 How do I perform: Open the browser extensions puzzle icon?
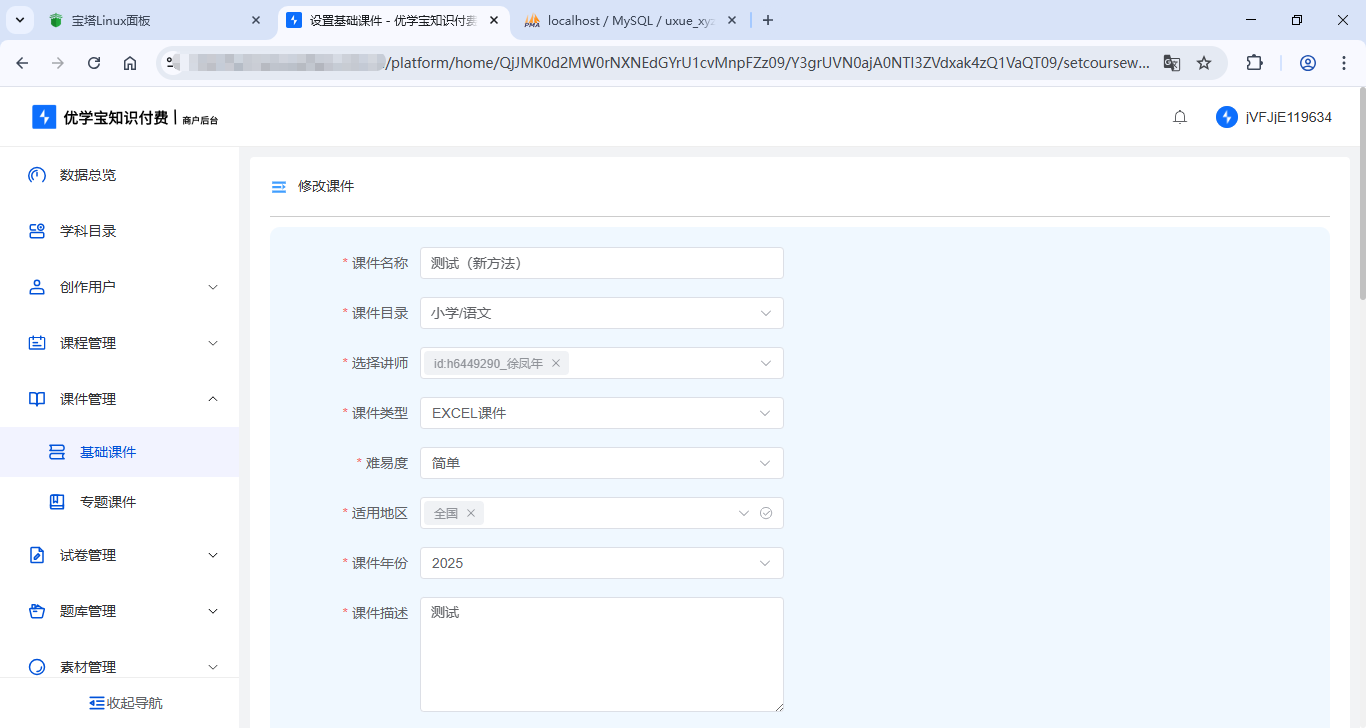(1254, 63)
